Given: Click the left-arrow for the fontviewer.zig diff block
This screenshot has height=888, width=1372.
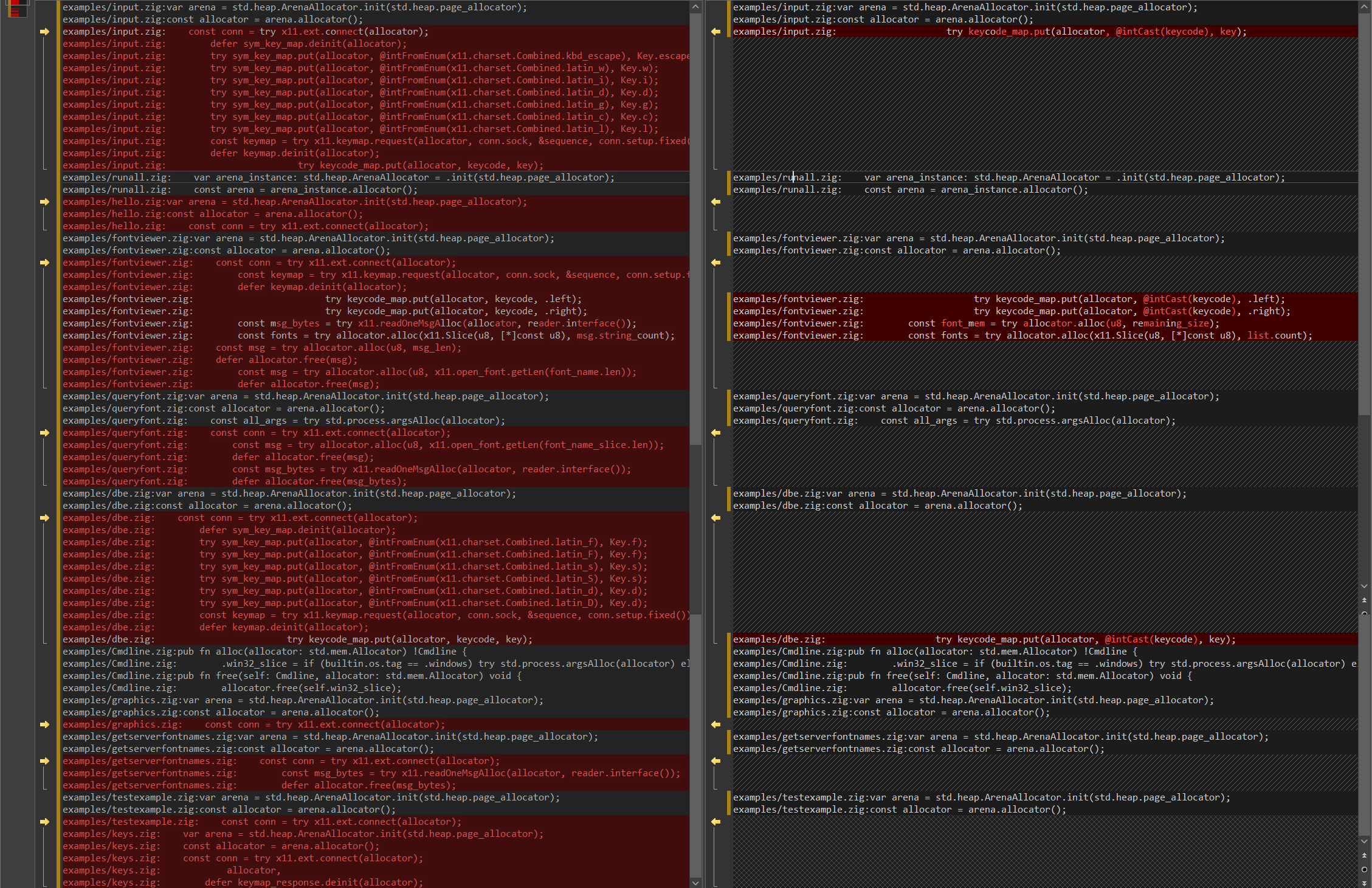Looking at the screenshot, I should [x=715, y=263].
